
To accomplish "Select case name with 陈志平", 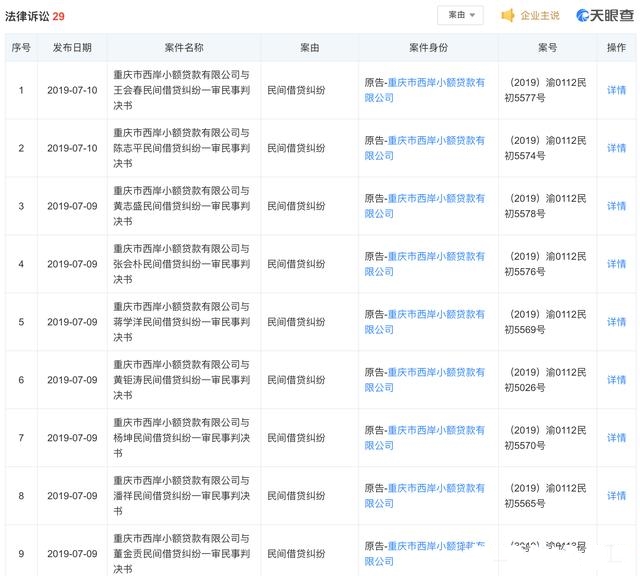I will pyautogui.click(x=182, y=148).
